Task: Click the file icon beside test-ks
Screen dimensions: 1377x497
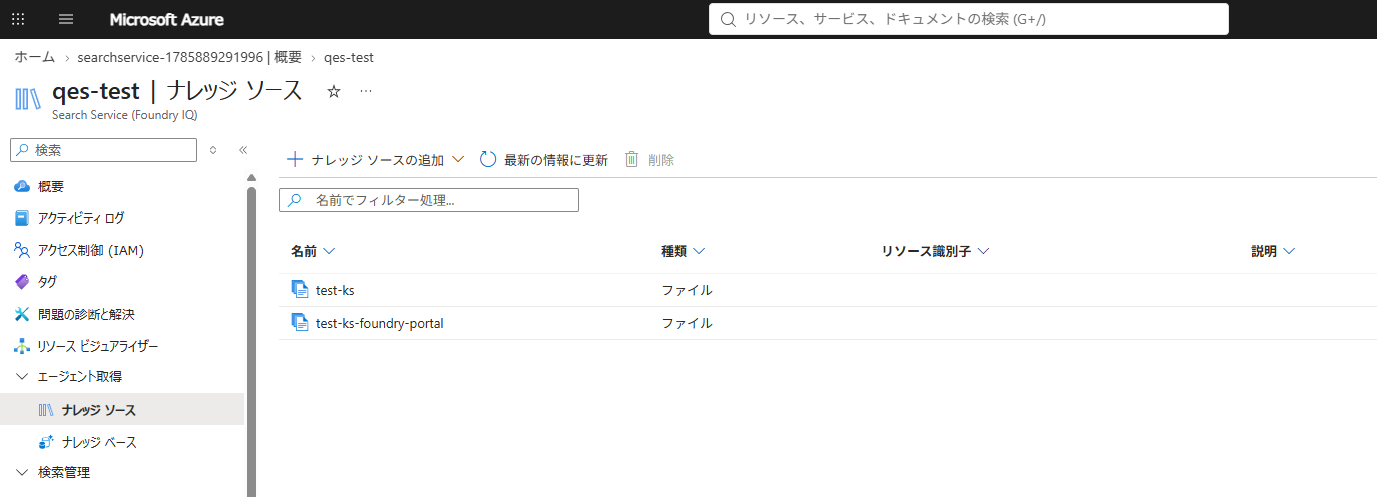Action: [300, 290]
